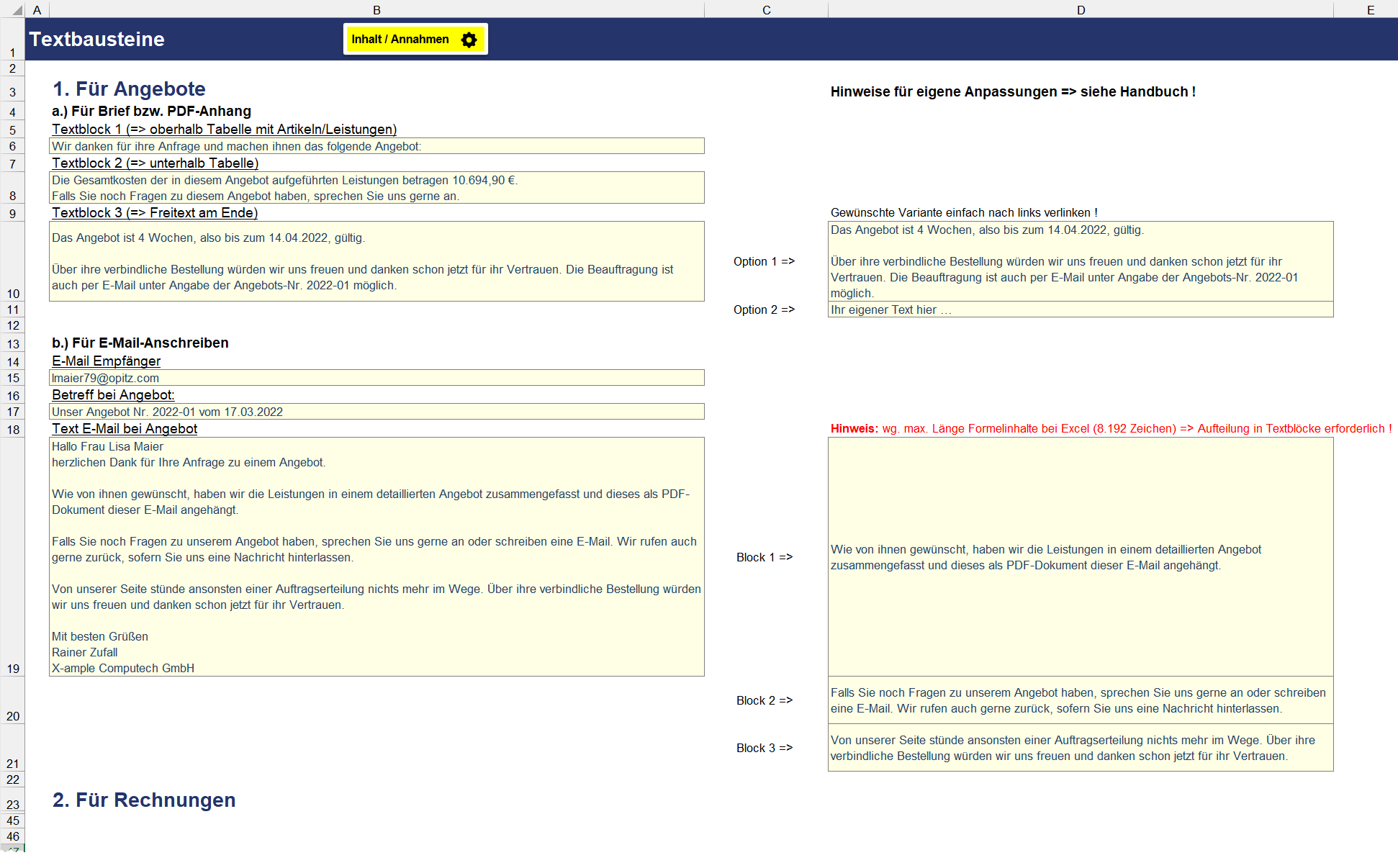Click 'Text E-Mail bei Angebot' label

click(125, 428)
